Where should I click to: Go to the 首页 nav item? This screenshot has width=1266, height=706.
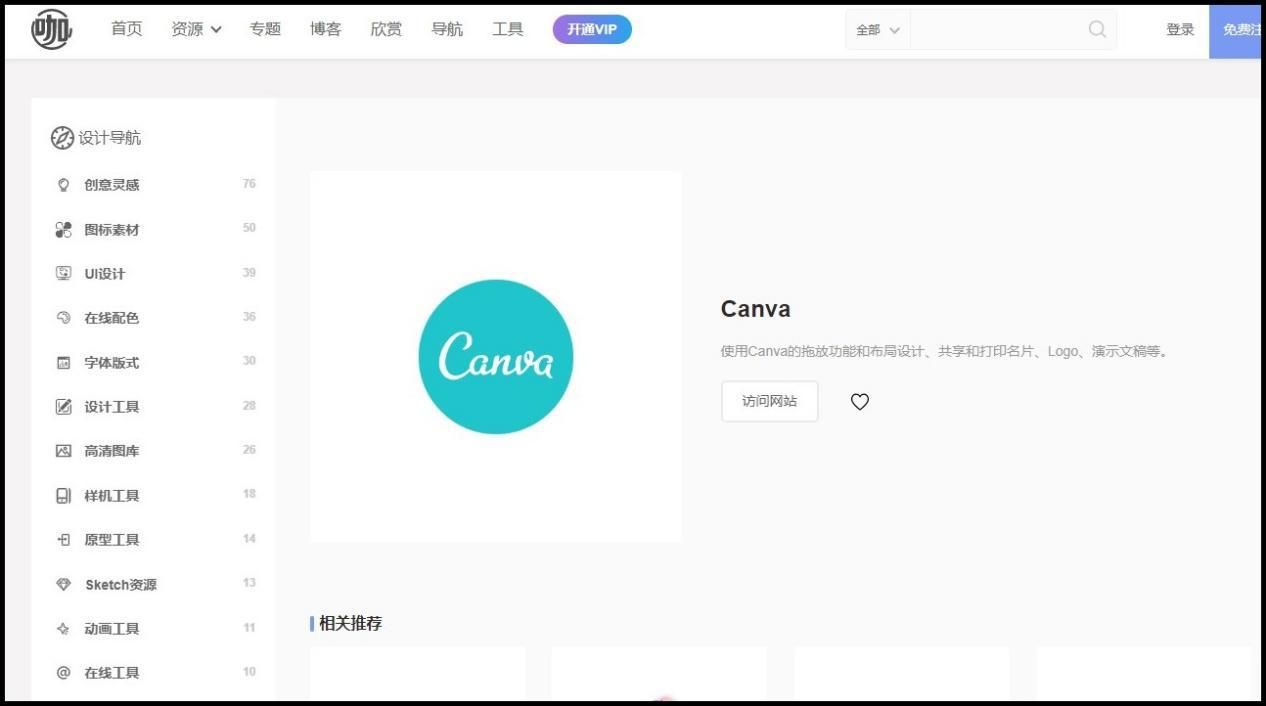127,29
